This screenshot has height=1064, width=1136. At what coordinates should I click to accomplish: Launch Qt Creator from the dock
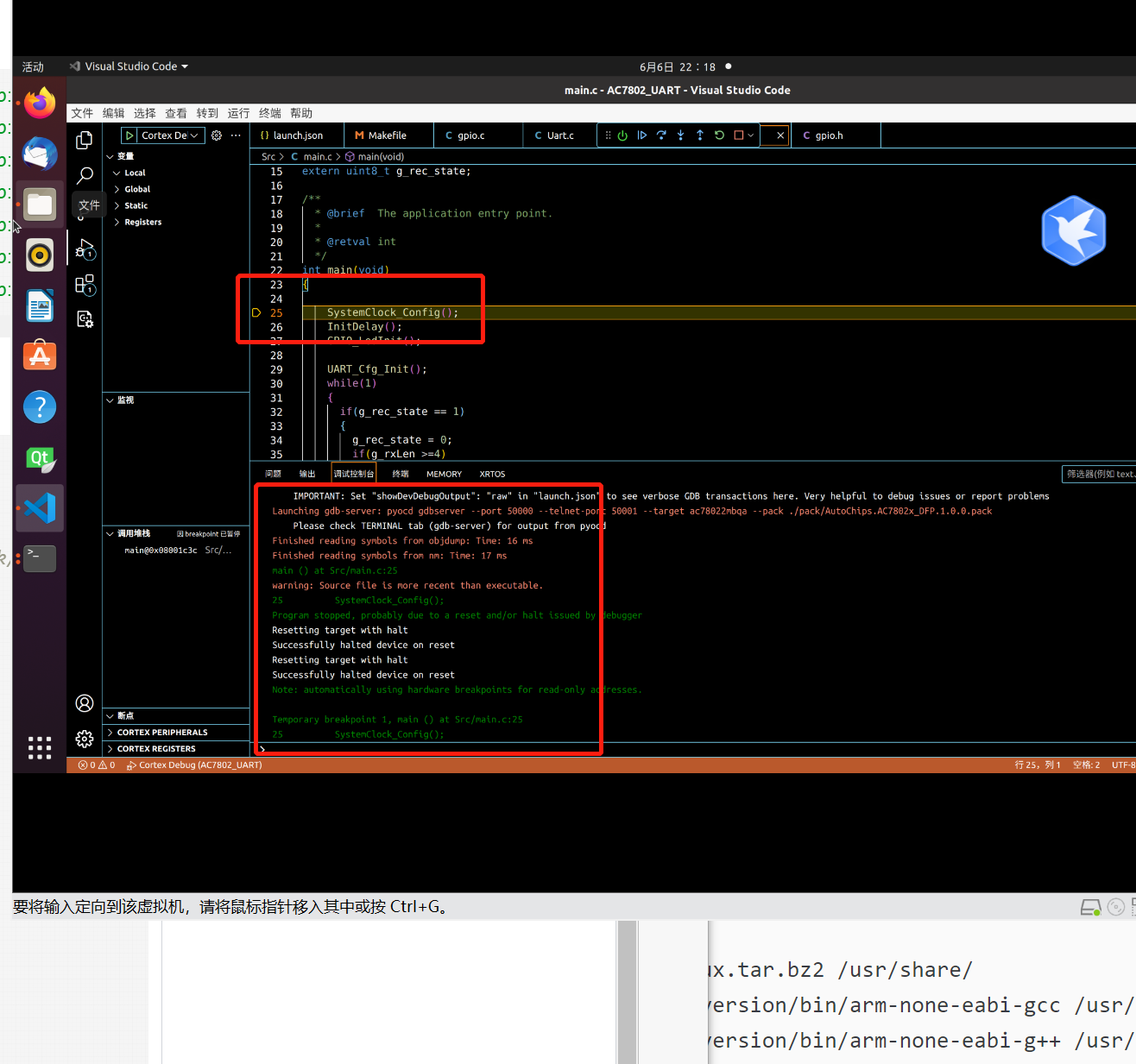tap(40, 457)
